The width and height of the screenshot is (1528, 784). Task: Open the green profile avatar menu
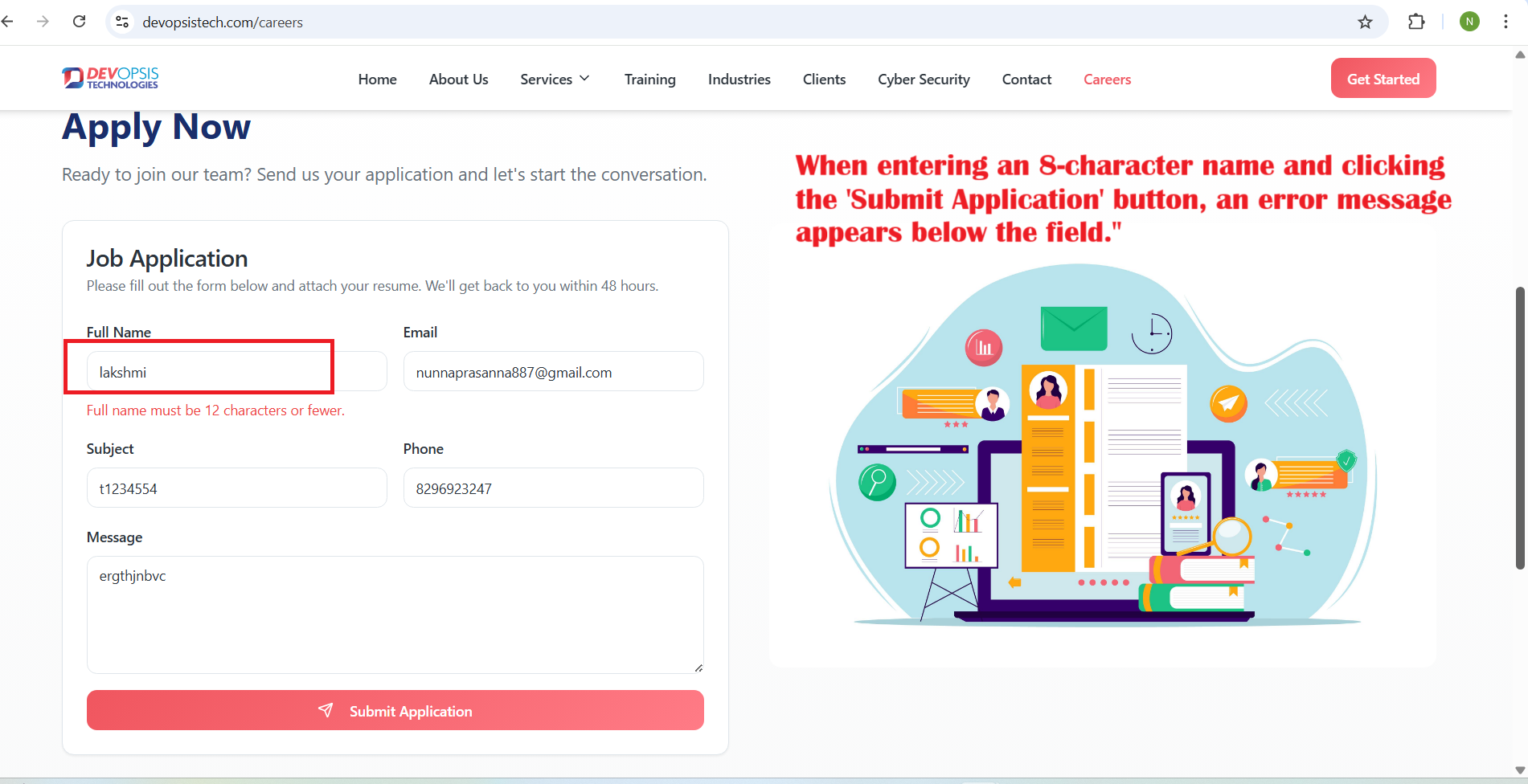point(1469,22)
